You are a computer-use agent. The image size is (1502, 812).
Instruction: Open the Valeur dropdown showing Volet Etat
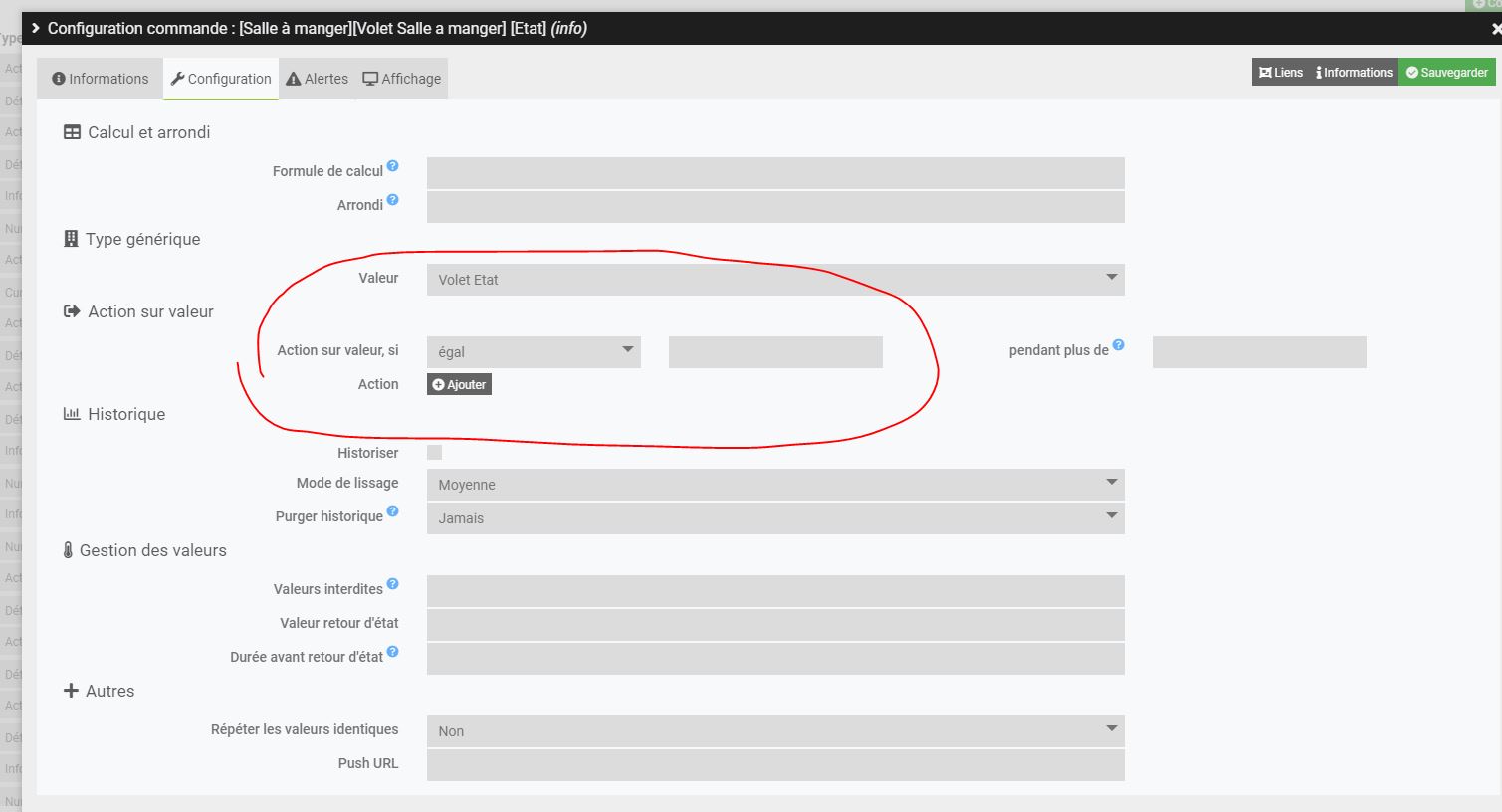pos(775,280)
